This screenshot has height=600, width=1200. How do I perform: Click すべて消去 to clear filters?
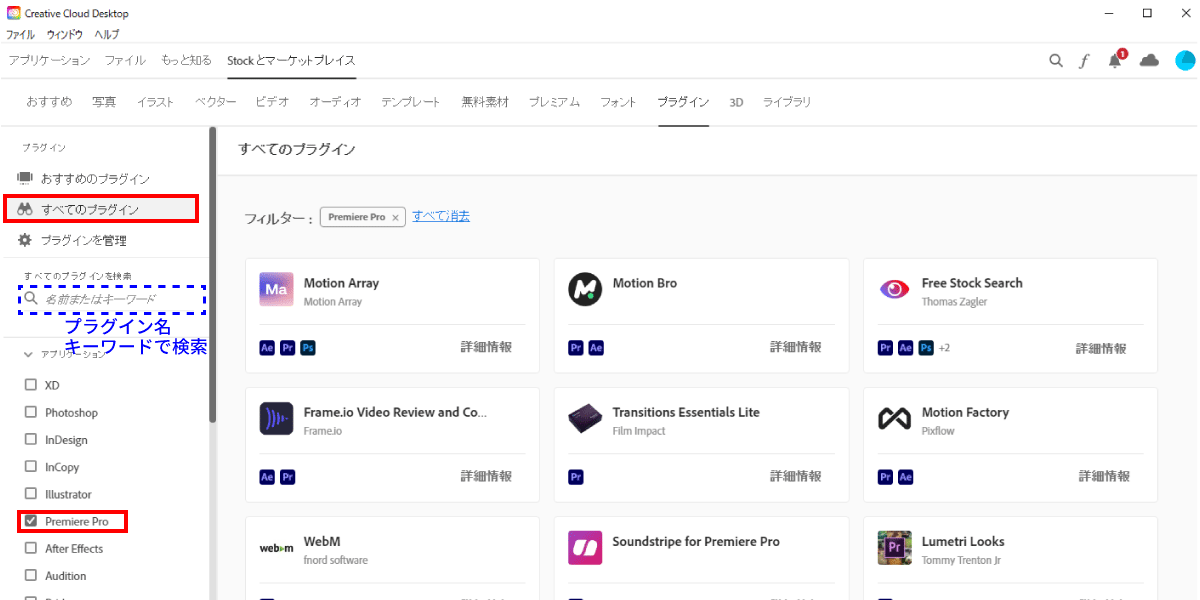click(x=441, y=216)
